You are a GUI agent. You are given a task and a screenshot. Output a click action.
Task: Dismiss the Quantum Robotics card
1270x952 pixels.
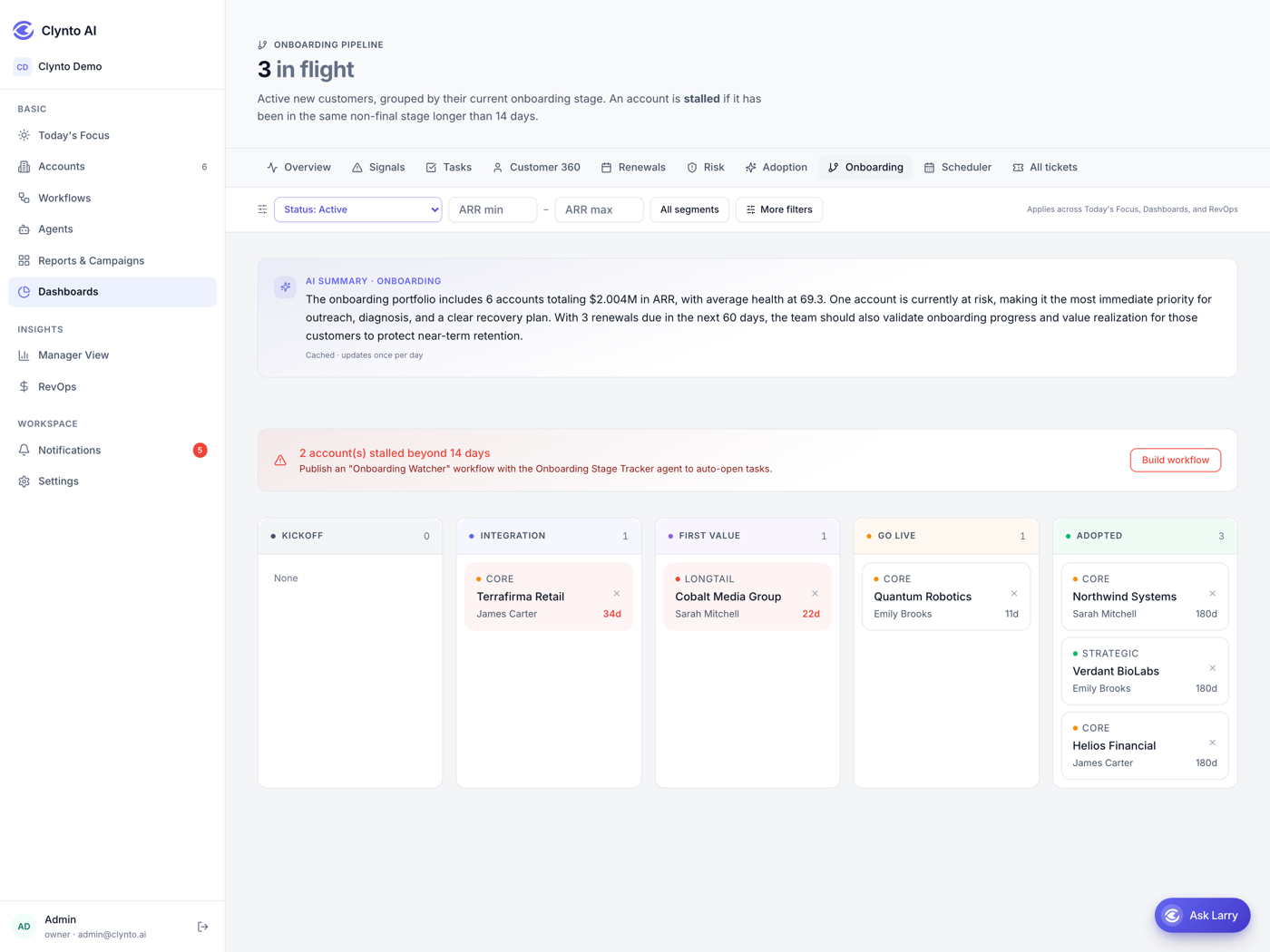(1014, 594)
